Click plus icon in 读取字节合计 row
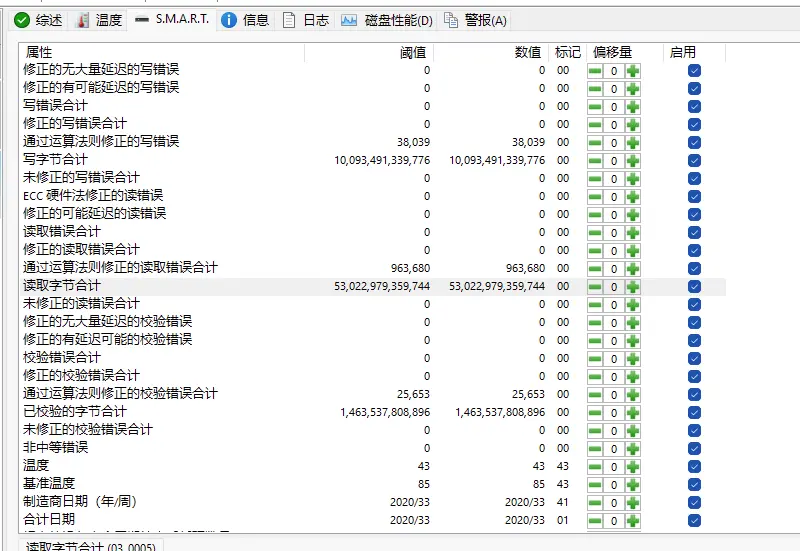 point(633,286)
